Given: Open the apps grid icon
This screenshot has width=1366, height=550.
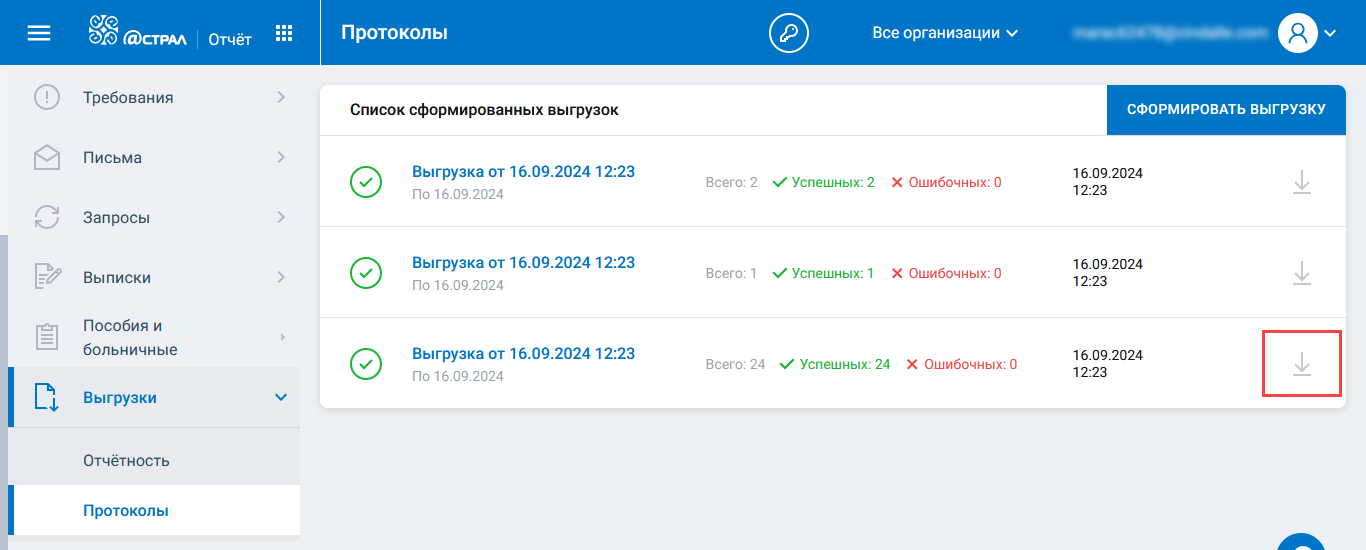Looking at the screenshot, I should point(284,33).
